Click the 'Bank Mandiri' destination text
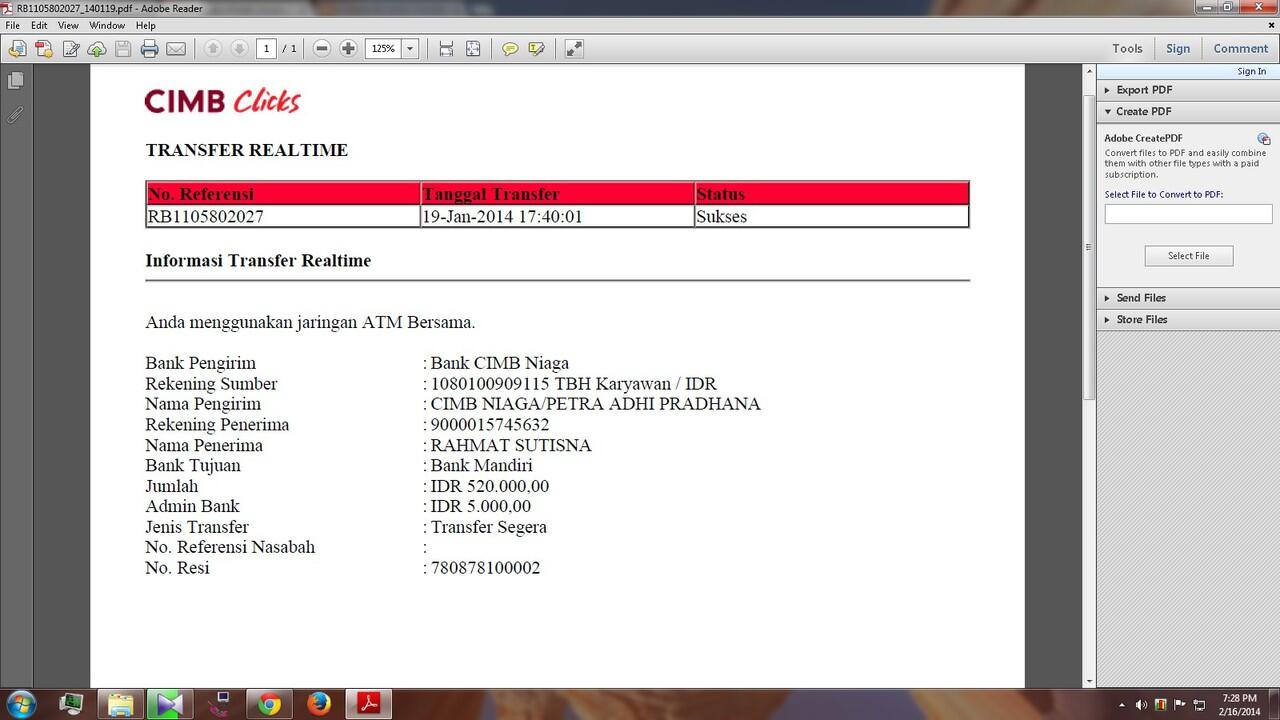The image size is (1280, 720). point(482,466)
